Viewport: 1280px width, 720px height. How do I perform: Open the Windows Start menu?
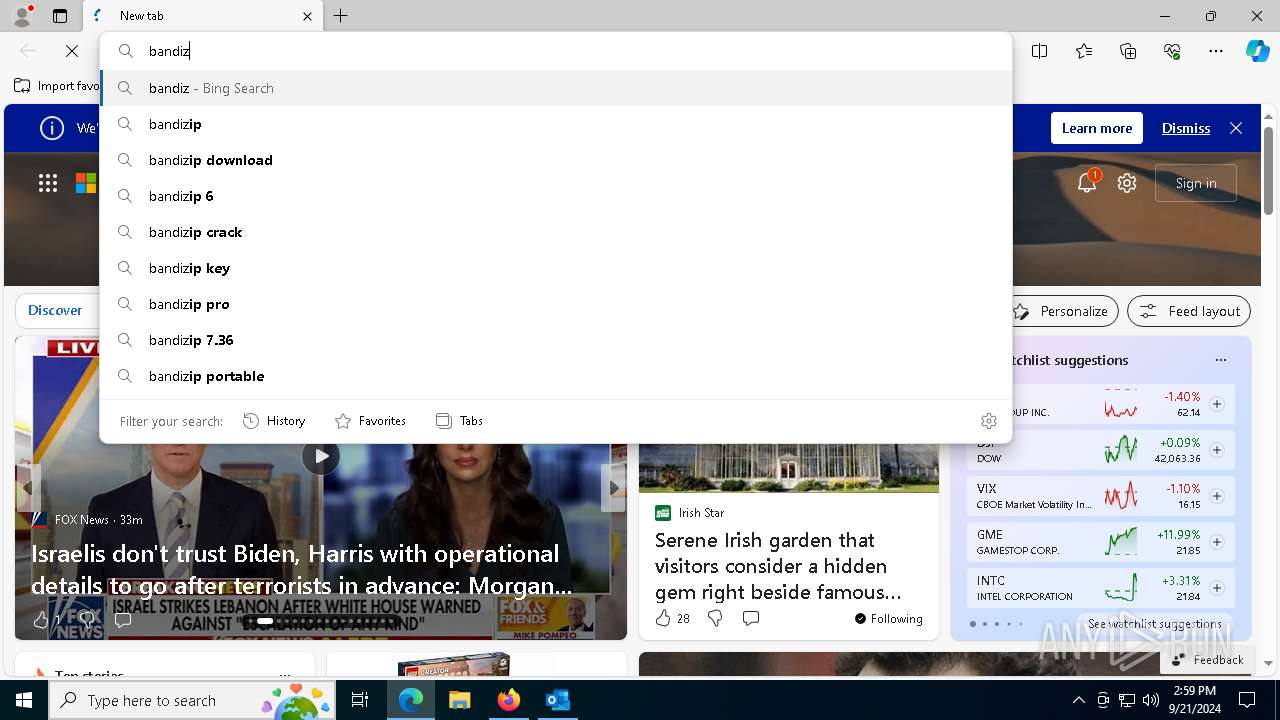pos(24,700)
